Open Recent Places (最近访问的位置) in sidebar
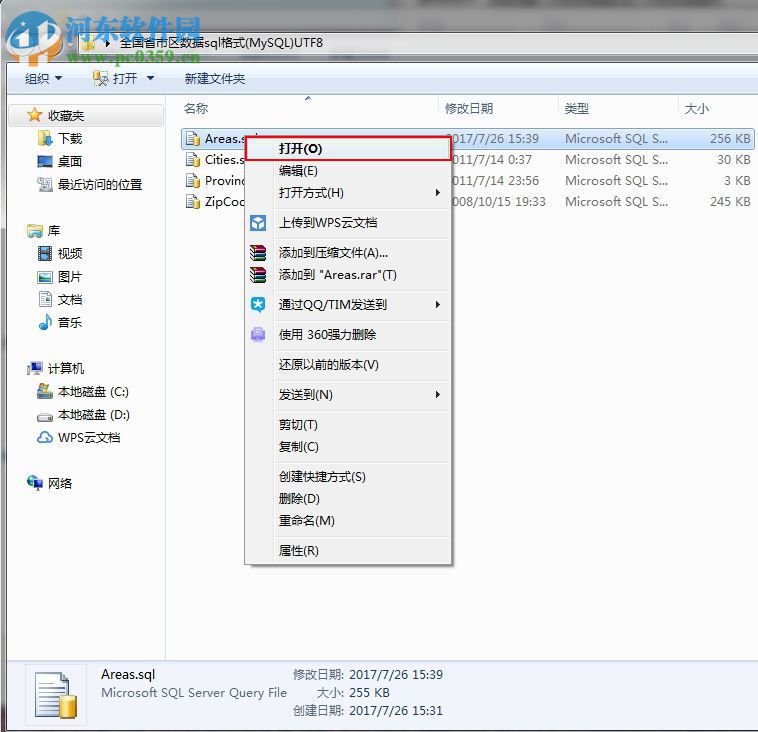The height and width of the screenshot is (732, 758). pos(89,185)
